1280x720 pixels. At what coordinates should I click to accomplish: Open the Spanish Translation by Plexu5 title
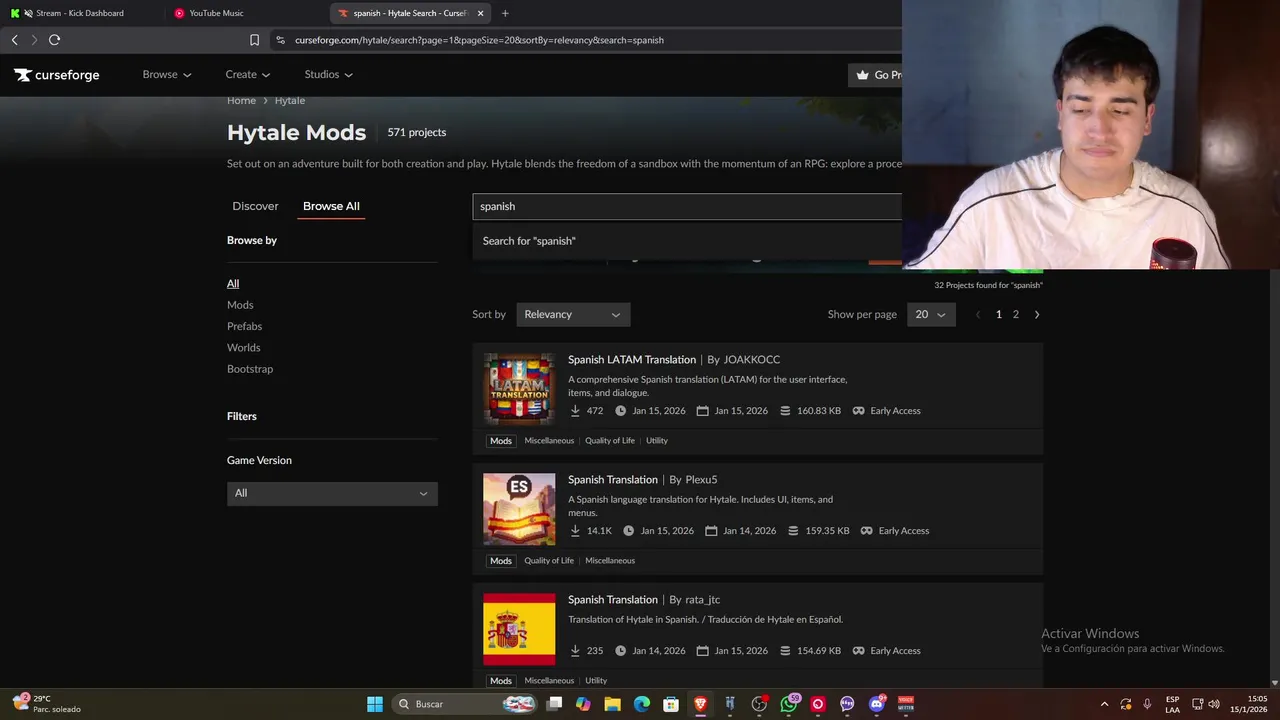[x=613, y=480]
